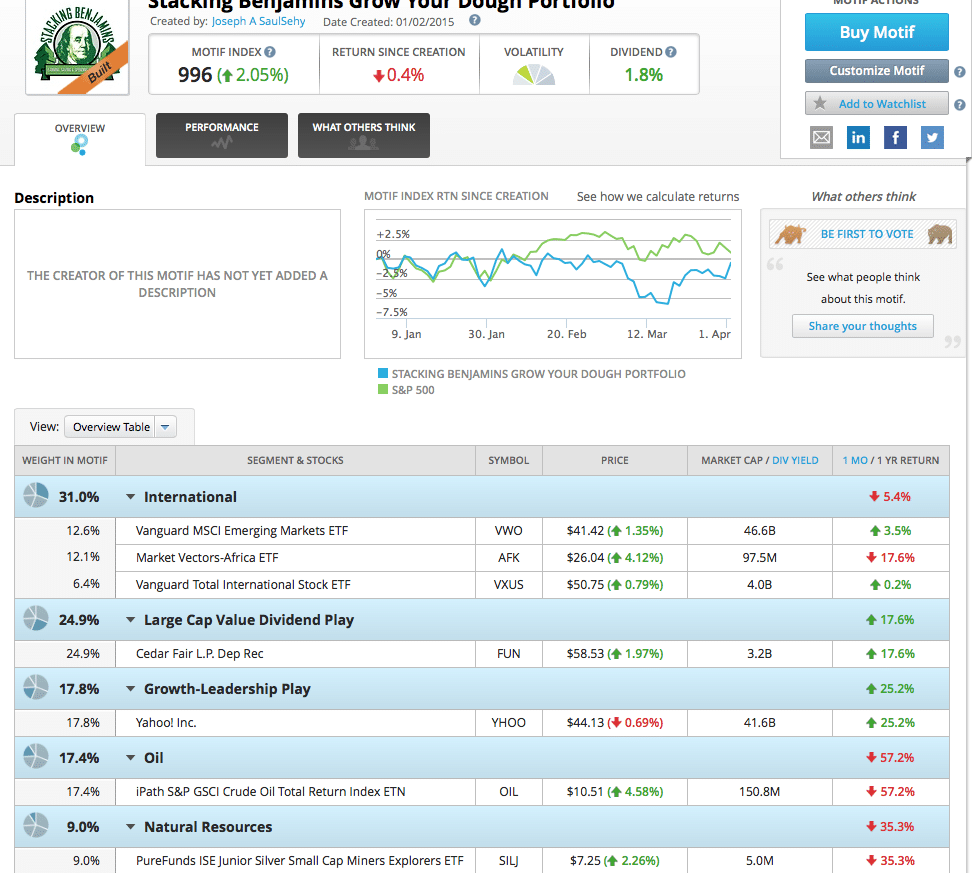
Task: Click the bear icon in vote banner
Action: (x=940, y=234)
